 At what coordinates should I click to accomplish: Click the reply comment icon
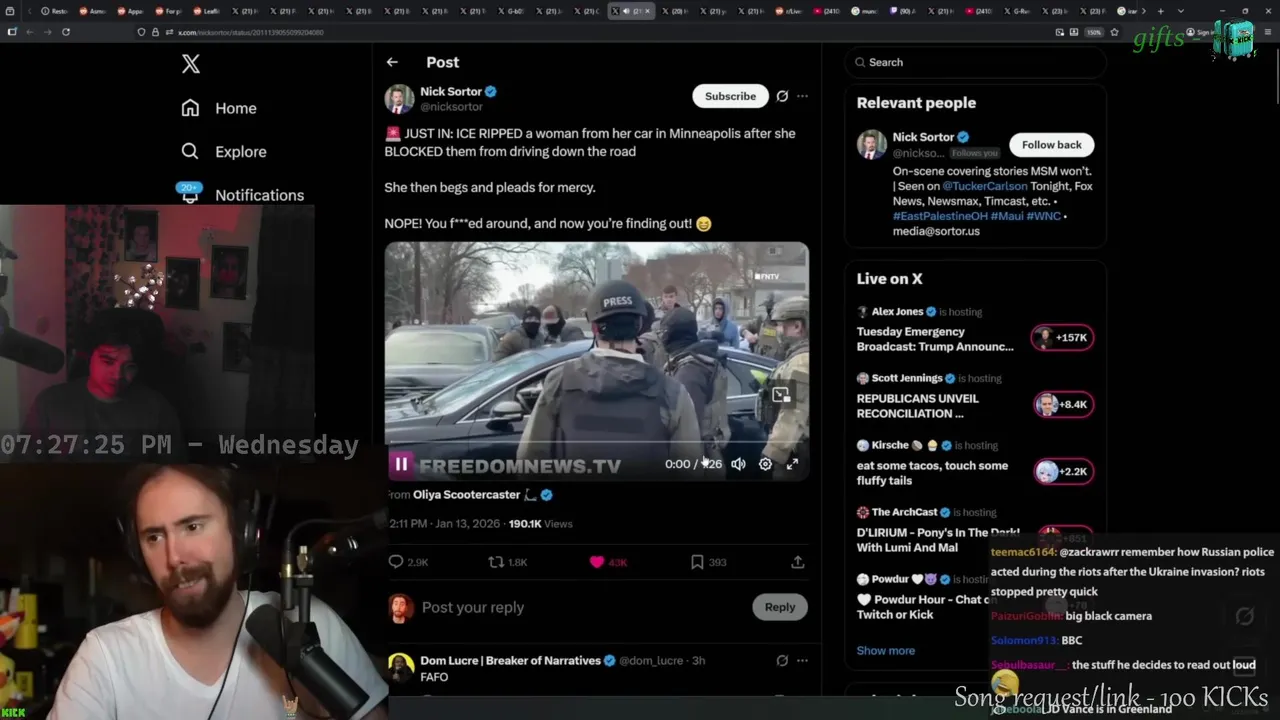coord(396,562)
